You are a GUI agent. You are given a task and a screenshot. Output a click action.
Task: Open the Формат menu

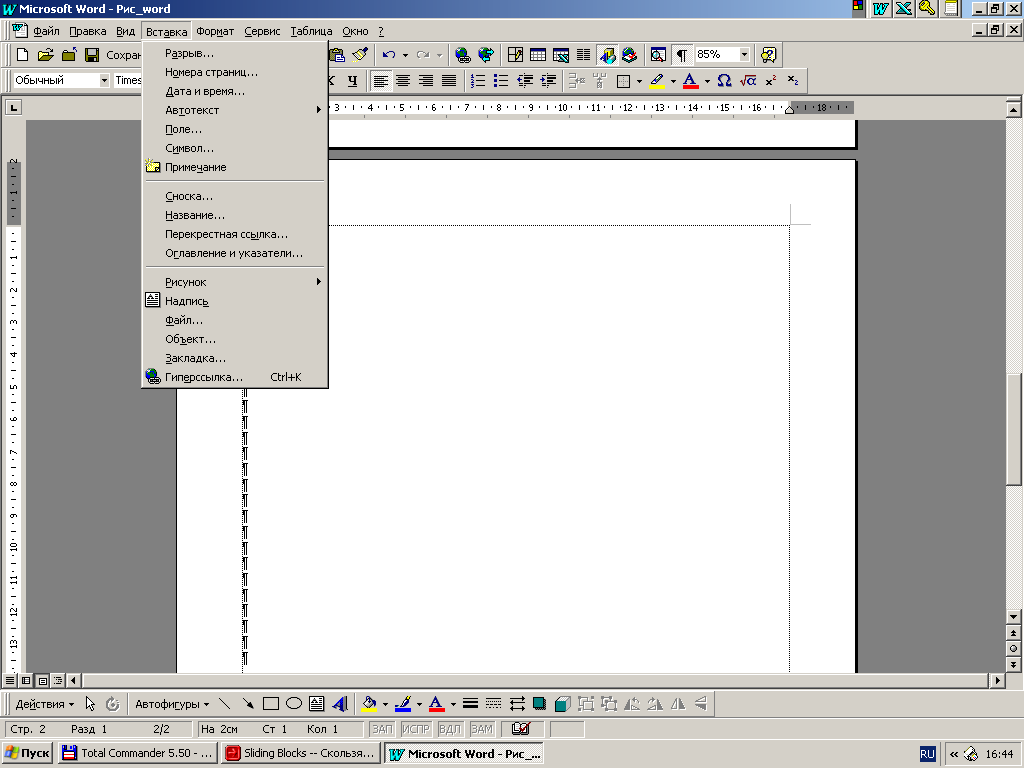[215, 31]
